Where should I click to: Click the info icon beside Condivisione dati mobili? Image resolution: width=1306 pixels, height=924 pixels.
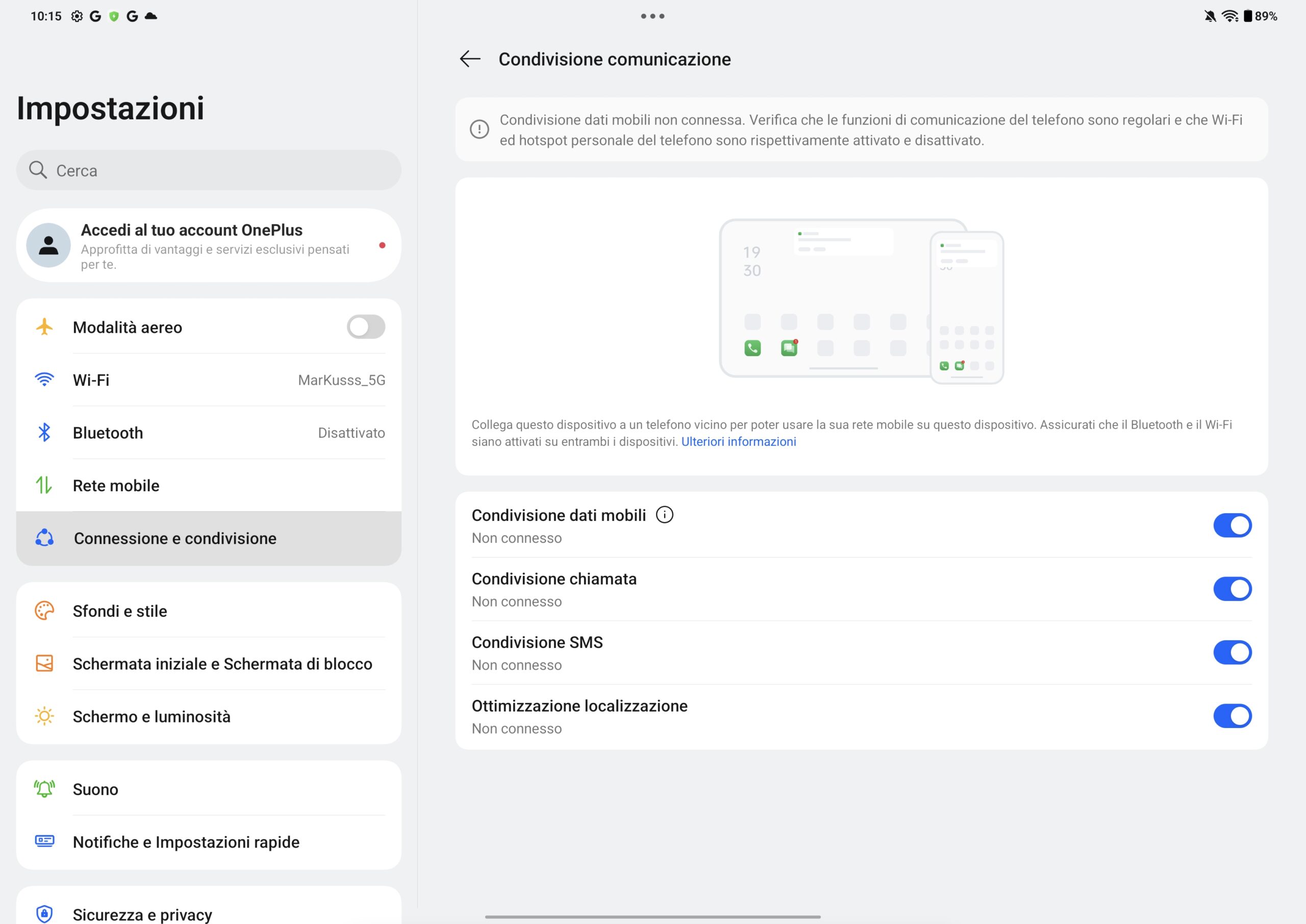pyautogui.click(x=664, y=515)
